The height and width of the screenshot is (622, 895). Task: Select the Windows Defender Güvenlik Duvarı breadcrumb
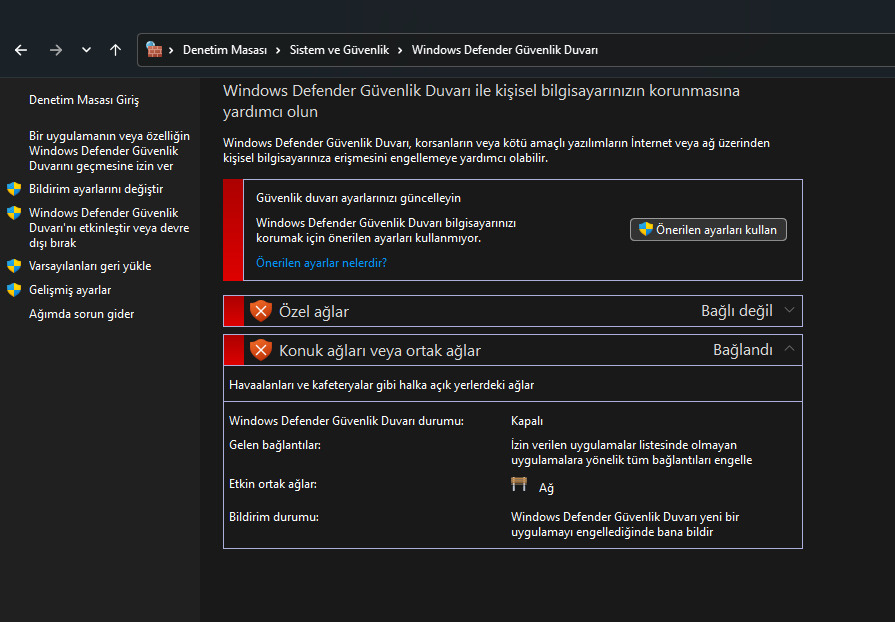[505, 50]
